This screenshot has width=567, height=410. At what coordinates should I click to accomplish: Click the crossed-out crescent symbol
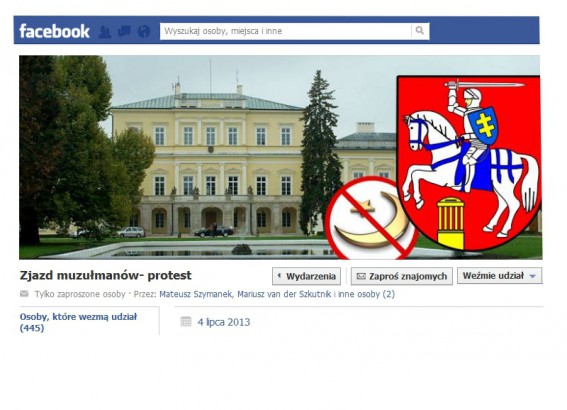coord(370,218)
